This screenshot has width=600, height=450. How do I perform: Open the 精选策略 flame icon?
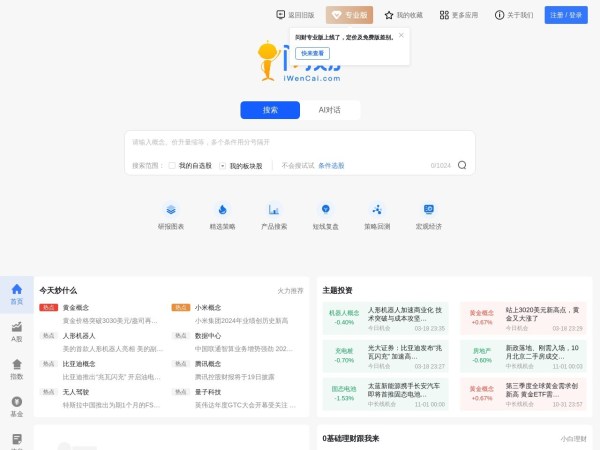tap(222, 210)
